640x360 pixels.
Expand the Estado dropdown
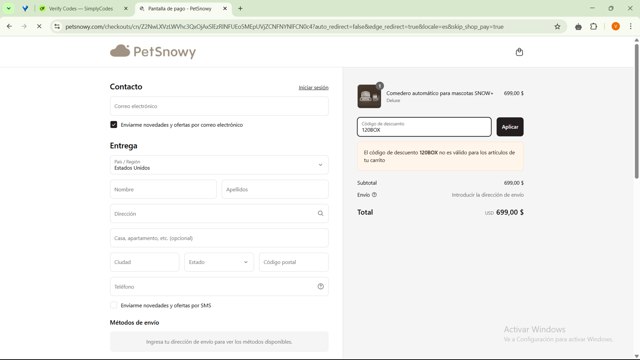pos(219,262)
